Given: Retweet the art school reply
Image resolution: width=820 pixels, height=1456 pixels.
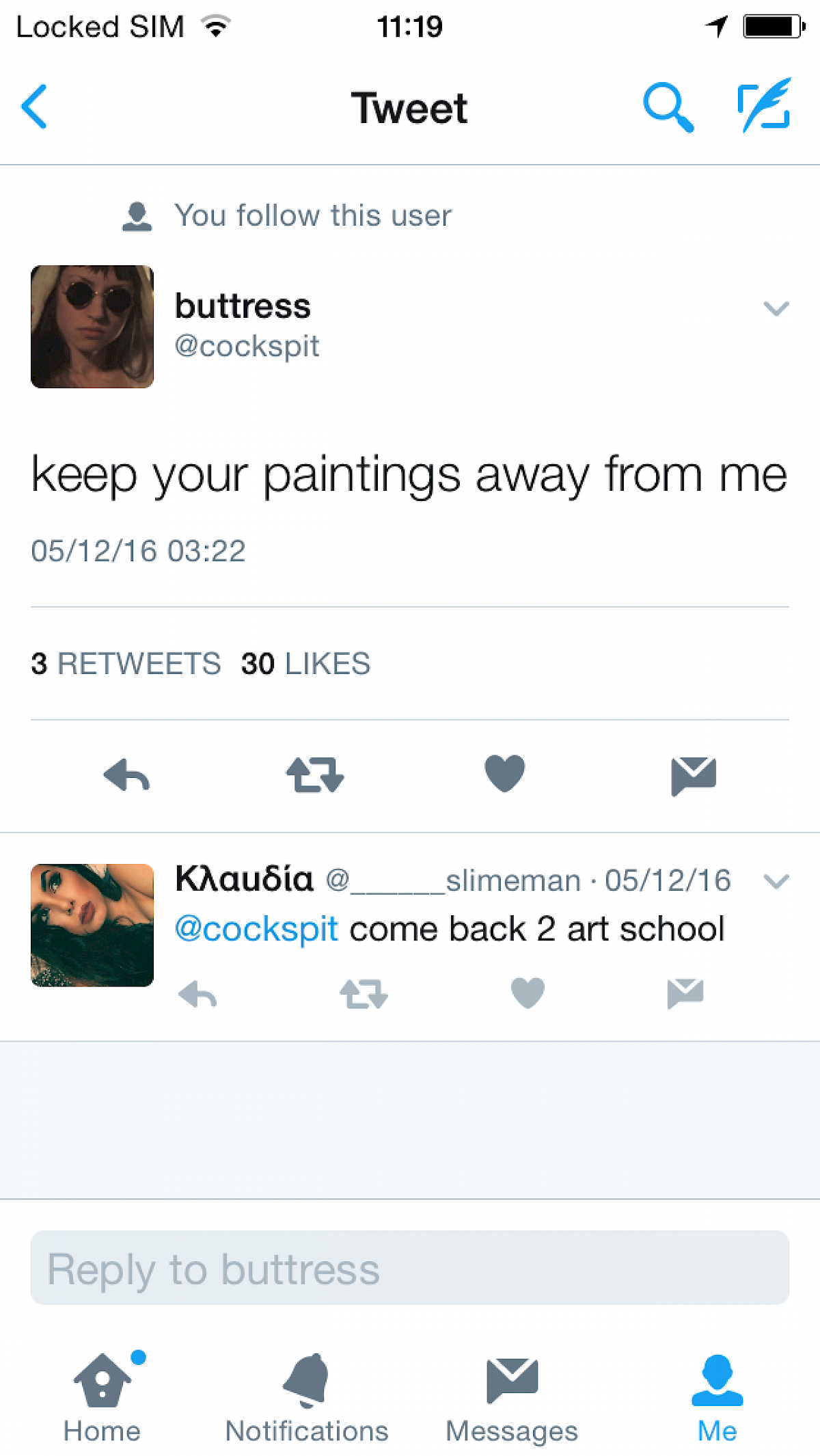Looking at the screenshot, I should [x=364, y=994].
